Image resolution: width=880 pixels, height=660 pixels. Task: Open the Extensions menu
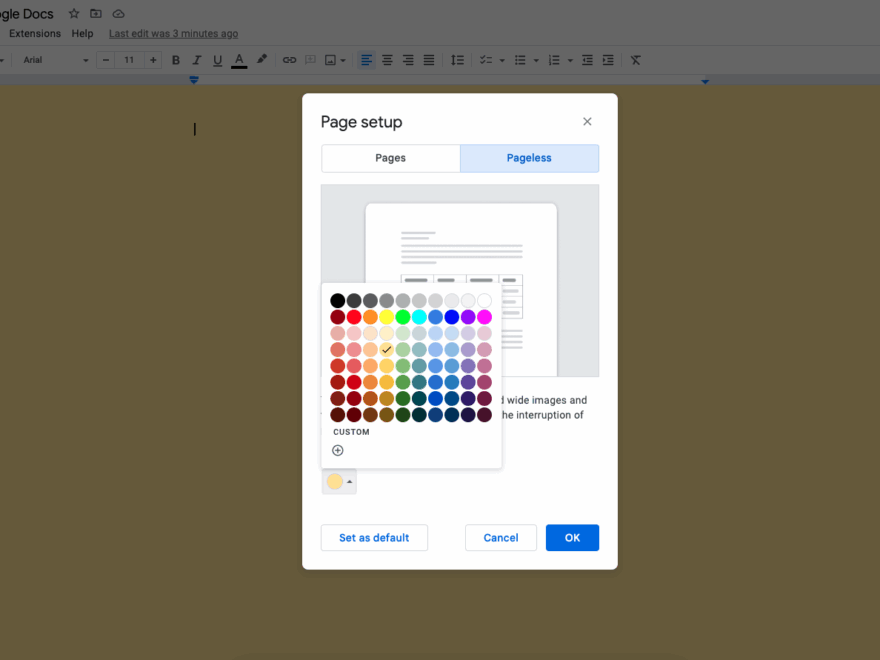34,33
